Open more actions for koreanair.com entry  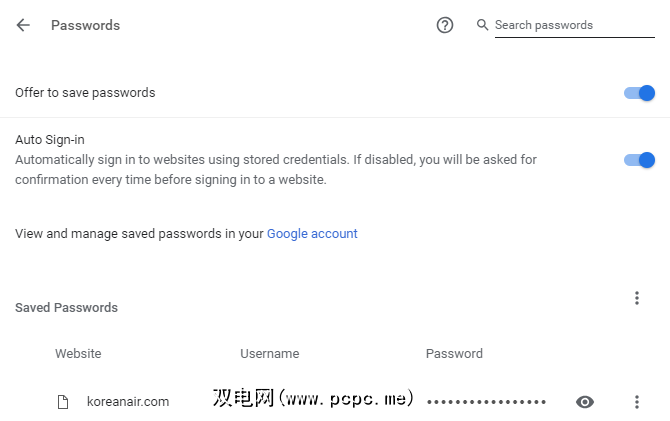(637, 402)
